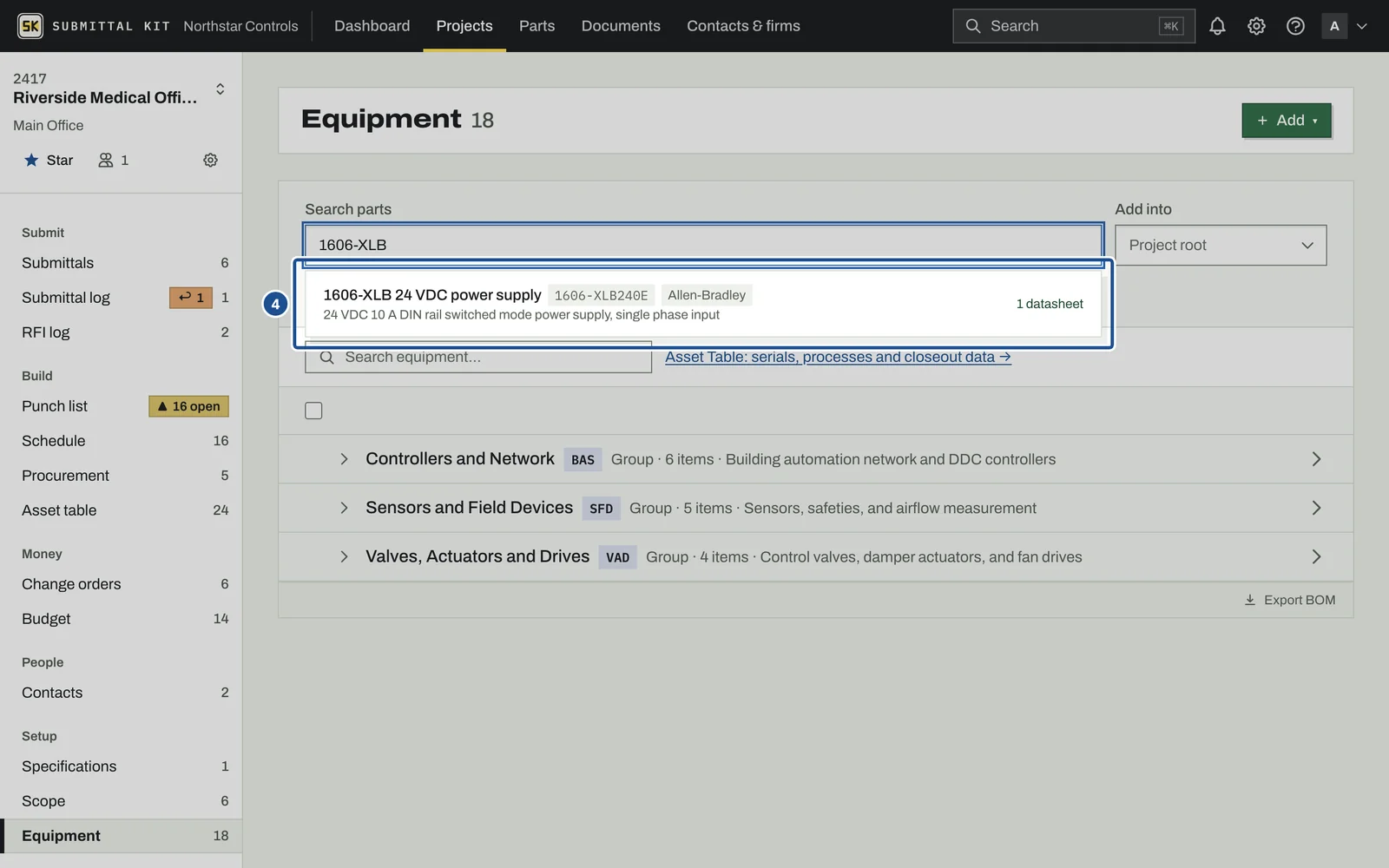Click Export BOM
Image resolution: width=1389 pixels, height=868 pixels.
[x=1289, y=600]
